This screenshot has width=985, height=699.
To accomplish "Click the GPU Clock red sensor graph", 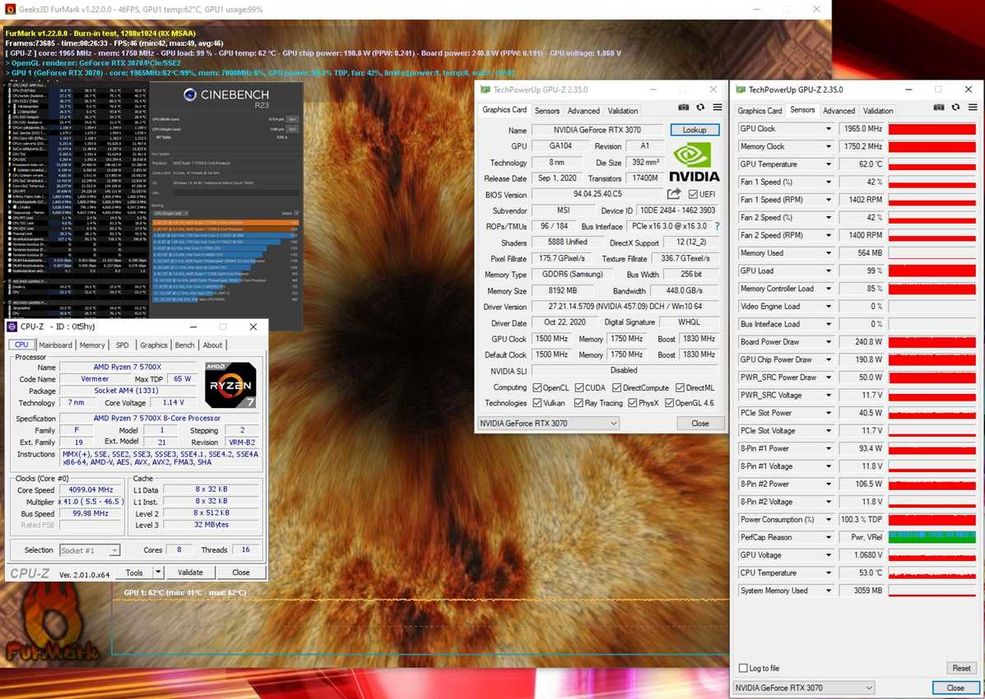I will (932, 129).
